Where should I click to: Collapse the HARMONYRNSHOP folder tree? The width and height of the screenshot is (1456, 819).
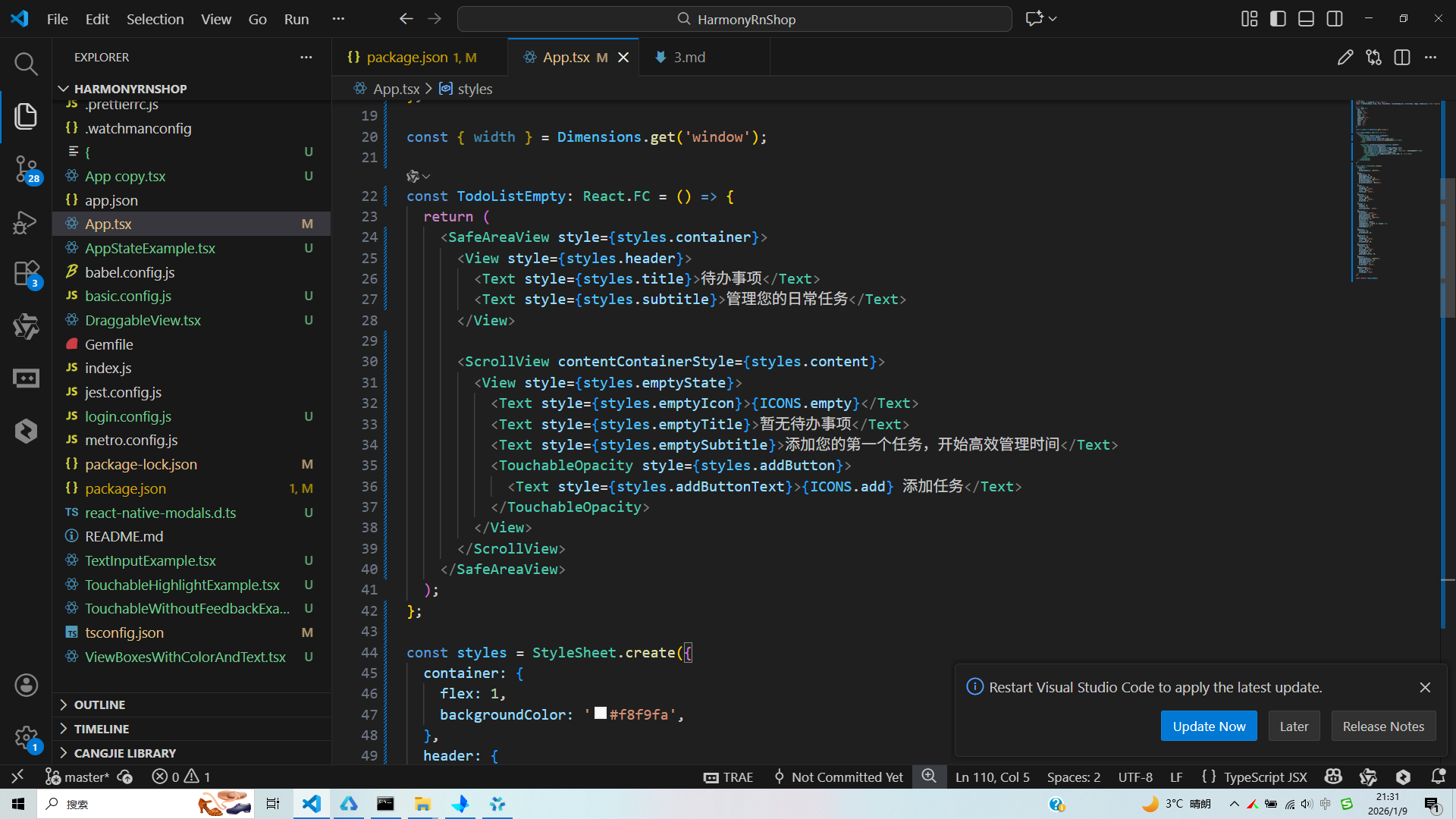click(130, 89)
